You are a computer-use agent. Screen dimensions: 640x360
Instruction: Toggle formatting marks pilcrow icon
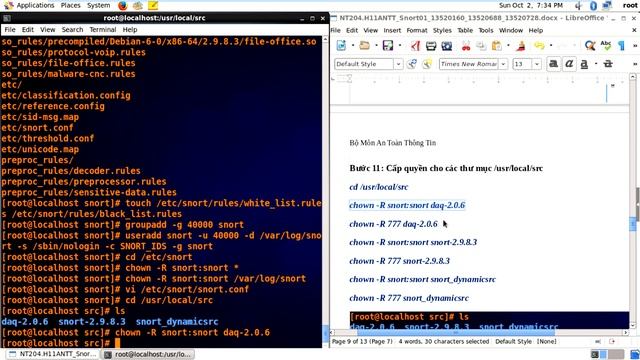pyautogui.click(x=621, y=46)
